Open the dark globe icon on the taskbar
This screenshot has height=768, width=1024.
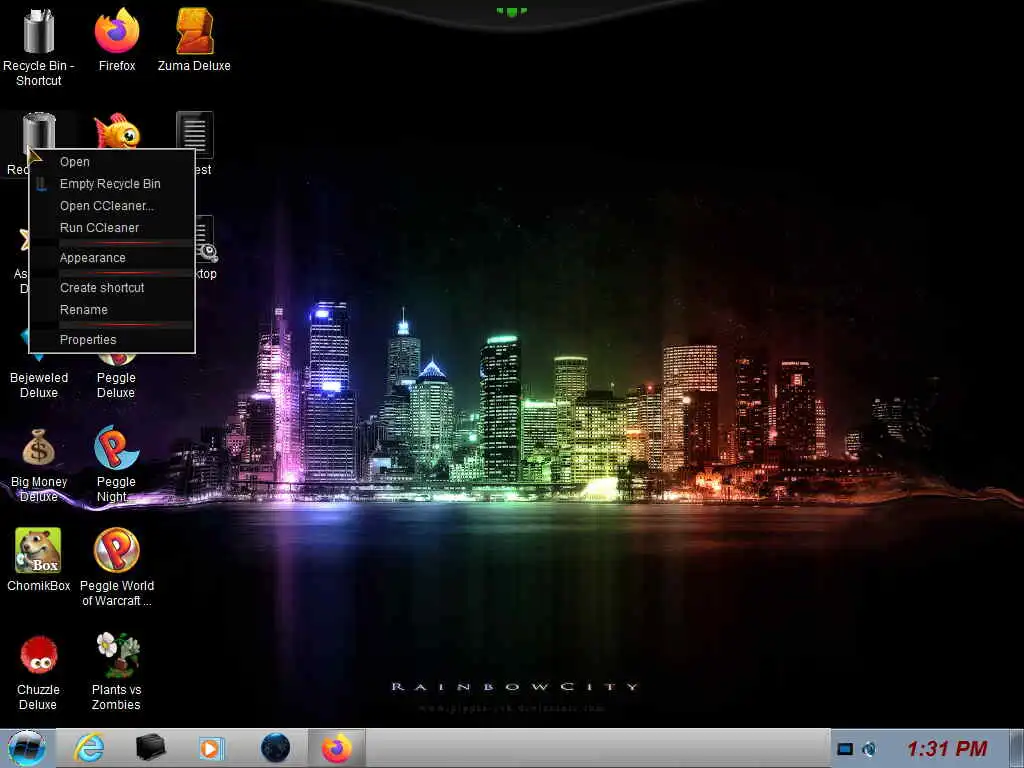276,748
